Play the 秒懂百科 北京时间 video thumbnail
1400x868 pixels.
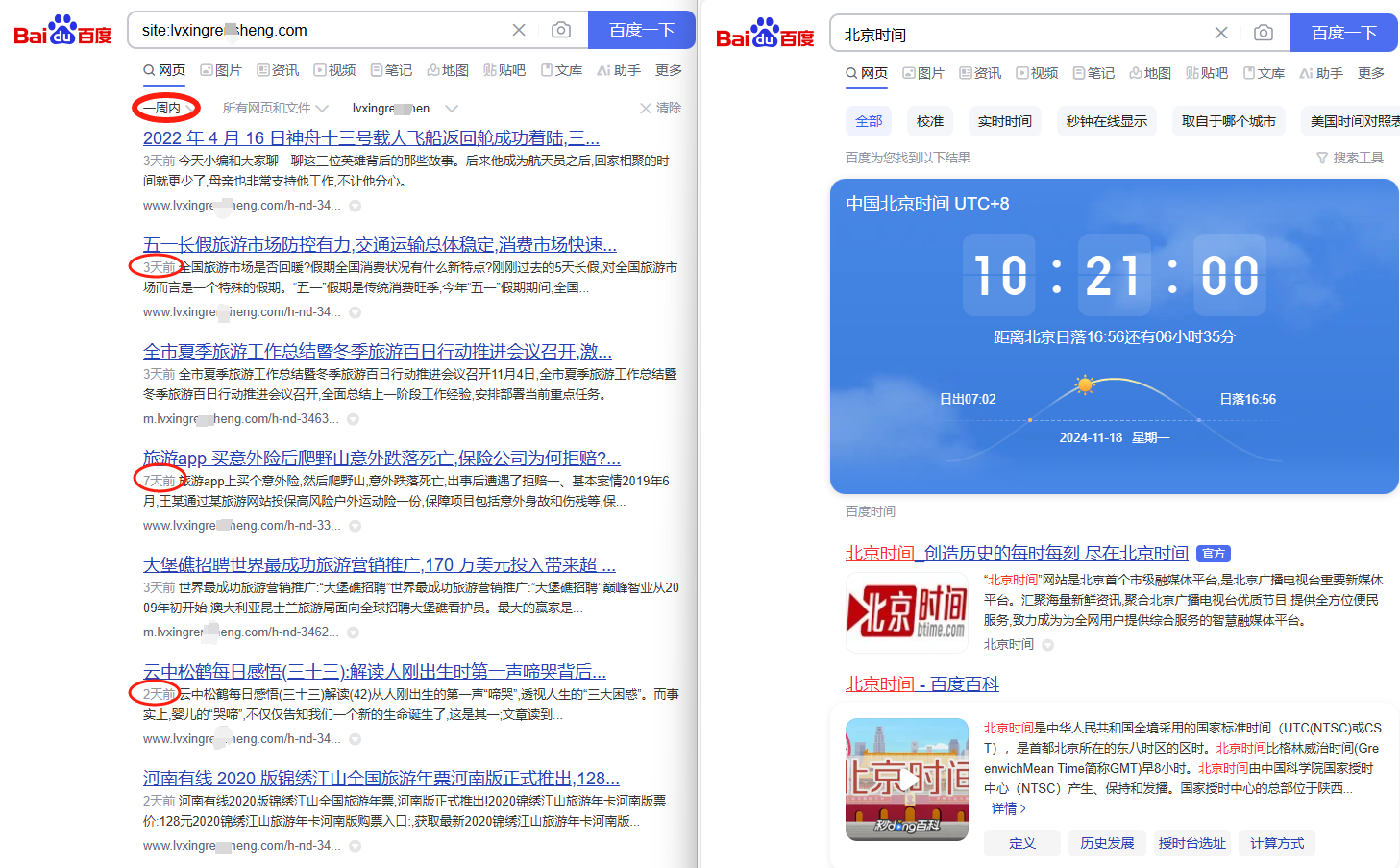[907, 780]
